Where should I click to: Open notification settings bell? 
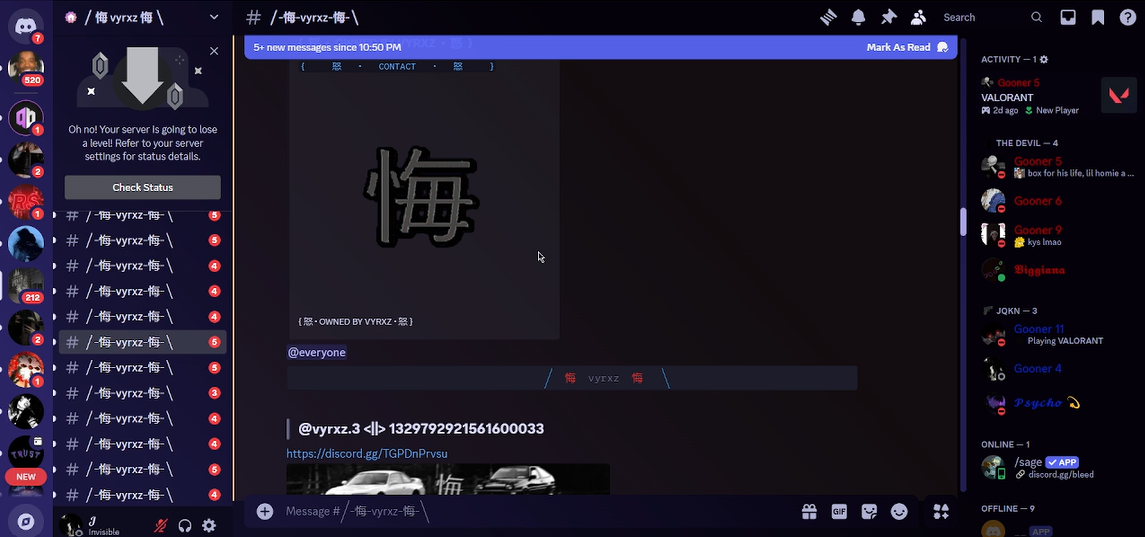tap(858, 17)
